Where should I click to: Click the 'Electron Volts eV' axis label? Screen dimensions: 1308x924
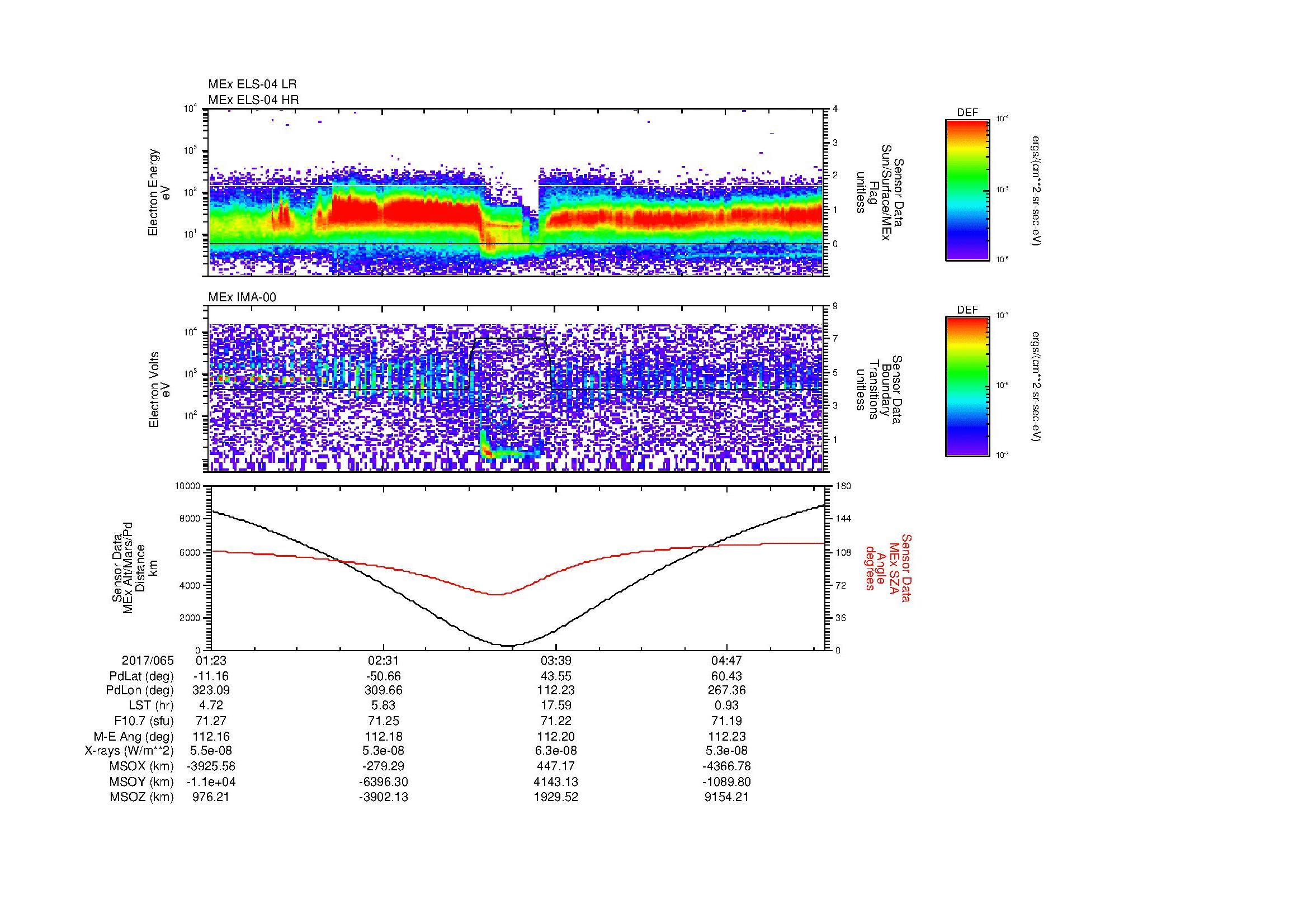pos(160,390)
